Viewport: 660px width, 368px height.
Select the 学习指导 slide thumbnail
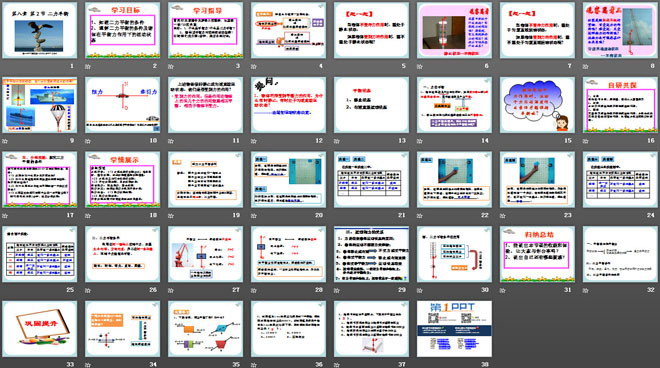pos(205,30)
